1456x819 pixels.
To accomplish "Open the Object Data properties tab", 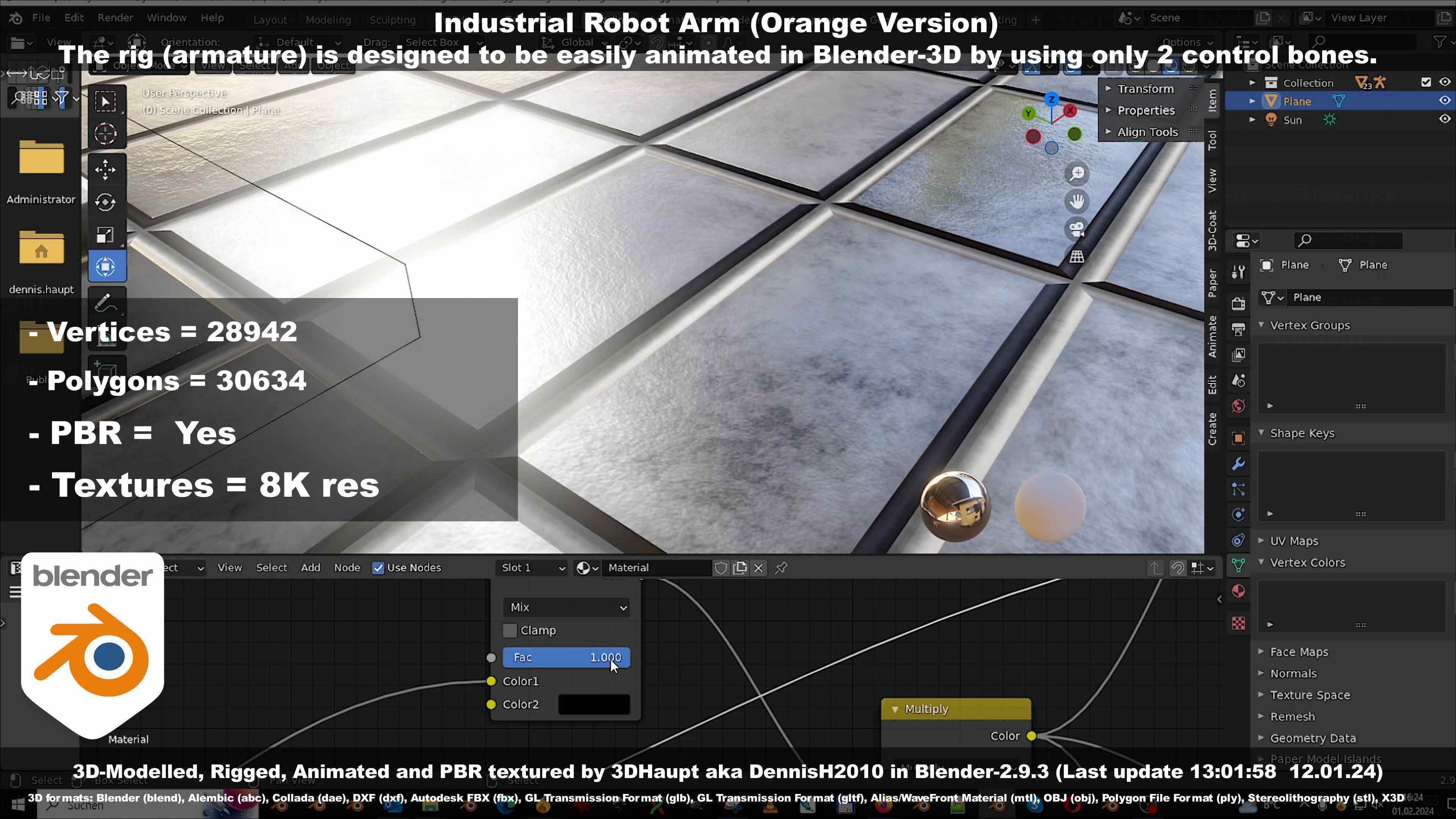I will coord(1238,565).
